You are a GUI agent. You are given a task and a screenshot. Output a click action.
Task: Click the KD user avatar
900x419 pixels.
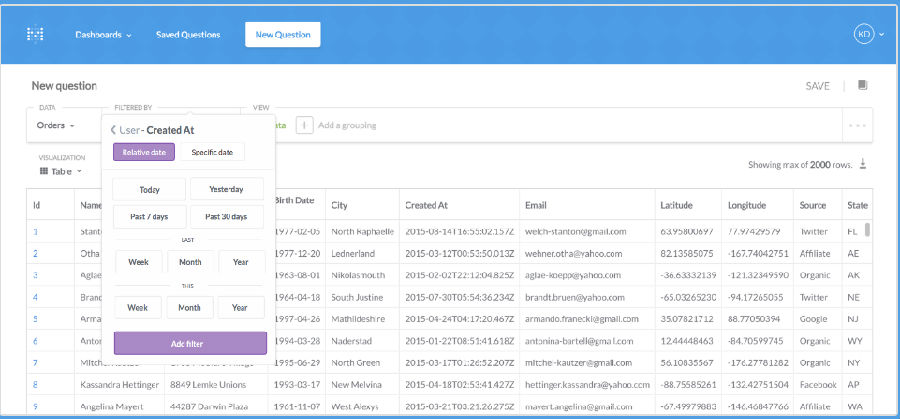tap(863, 34)
